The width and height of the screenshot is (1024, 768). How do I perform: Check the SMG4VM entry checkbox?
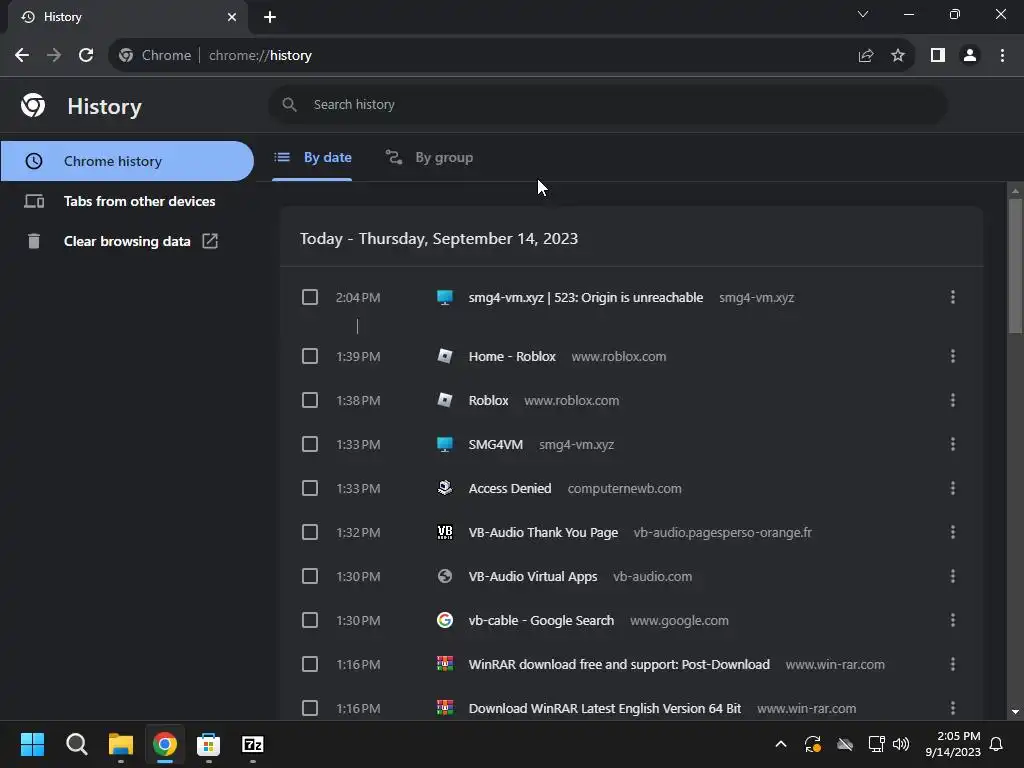[310, 444]
